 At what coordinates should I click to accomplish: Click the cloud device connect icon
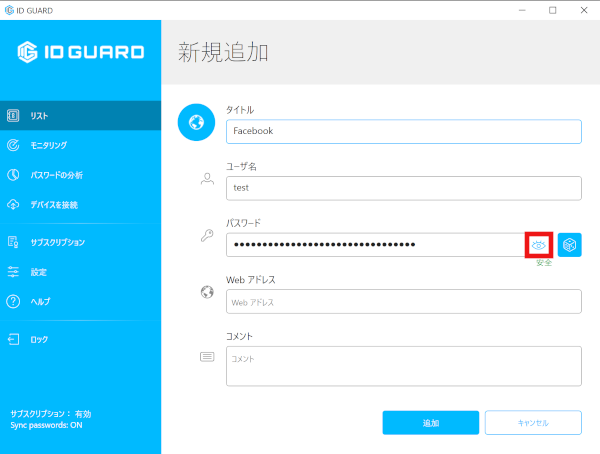tap(13, 204)
